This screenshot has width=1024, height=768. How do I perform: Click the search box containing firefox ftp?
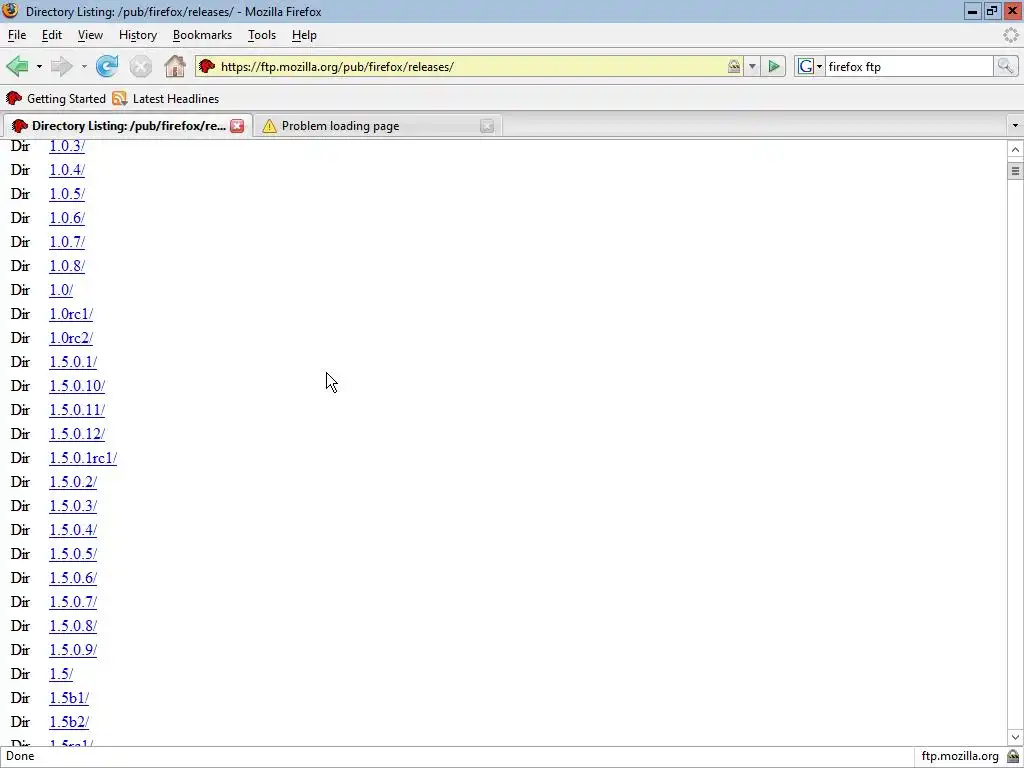tap(908, 67)
